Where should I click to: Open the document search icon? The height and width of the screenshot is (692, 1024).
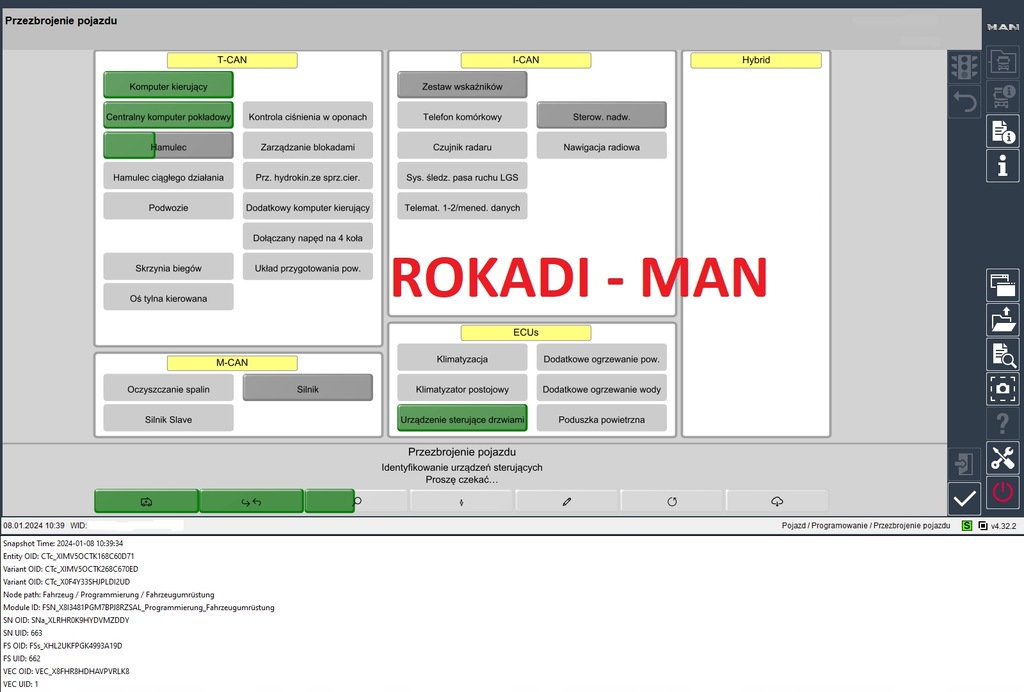(1002, 354)
